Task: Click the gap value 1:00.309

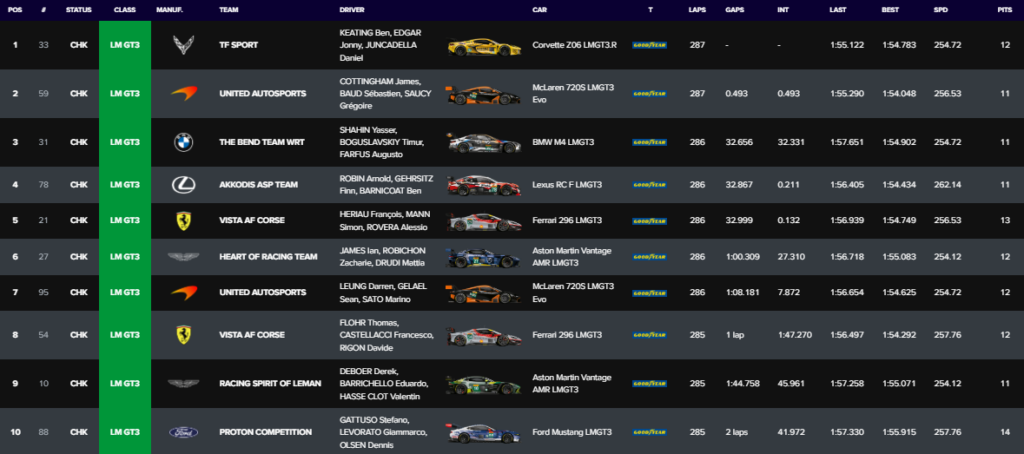Action: (x=743, y=257)
